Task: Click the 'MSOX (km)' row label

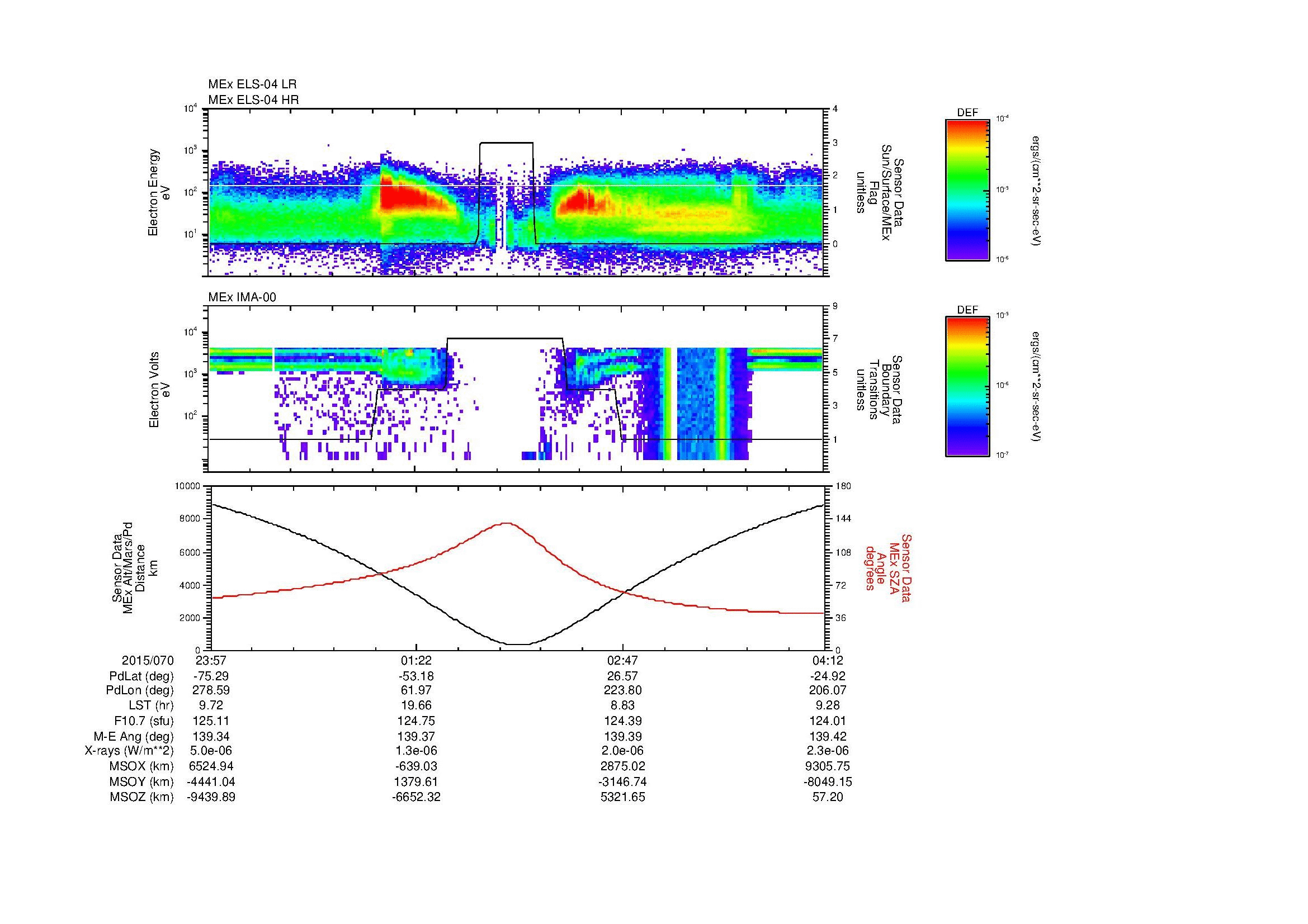Action: (x=141, y=766)
